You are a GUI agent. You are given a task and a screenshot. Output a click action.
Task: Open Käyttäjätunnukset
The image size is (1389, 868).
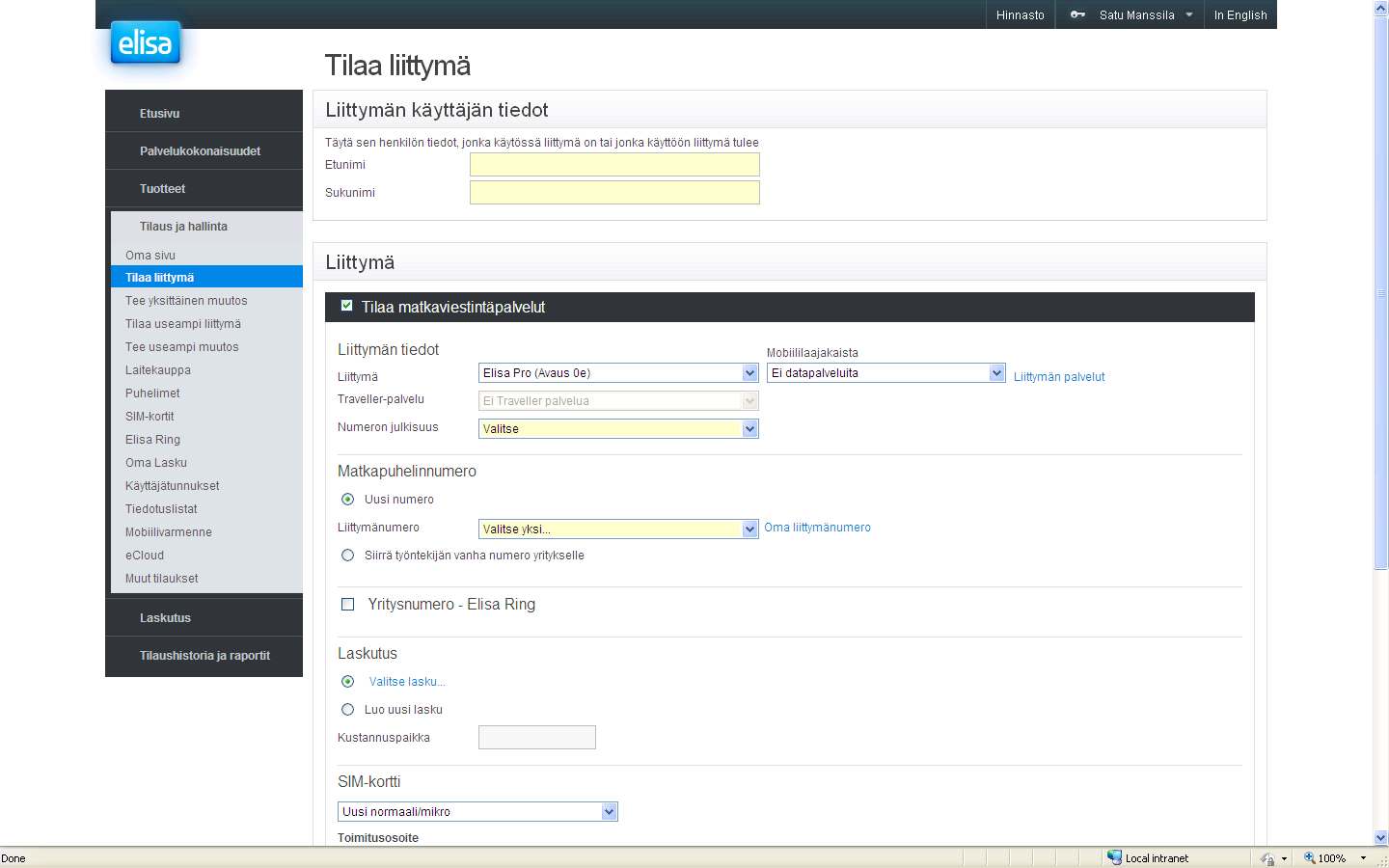click(x=173, y=485)
